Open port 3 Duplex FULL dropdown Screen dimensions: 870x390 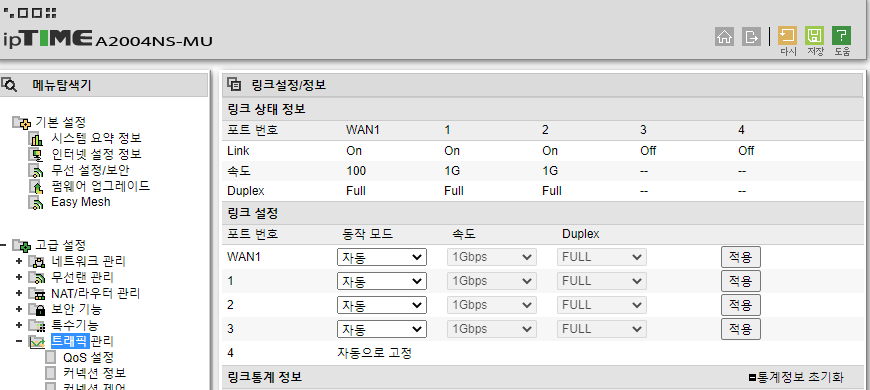pos(602,329)
